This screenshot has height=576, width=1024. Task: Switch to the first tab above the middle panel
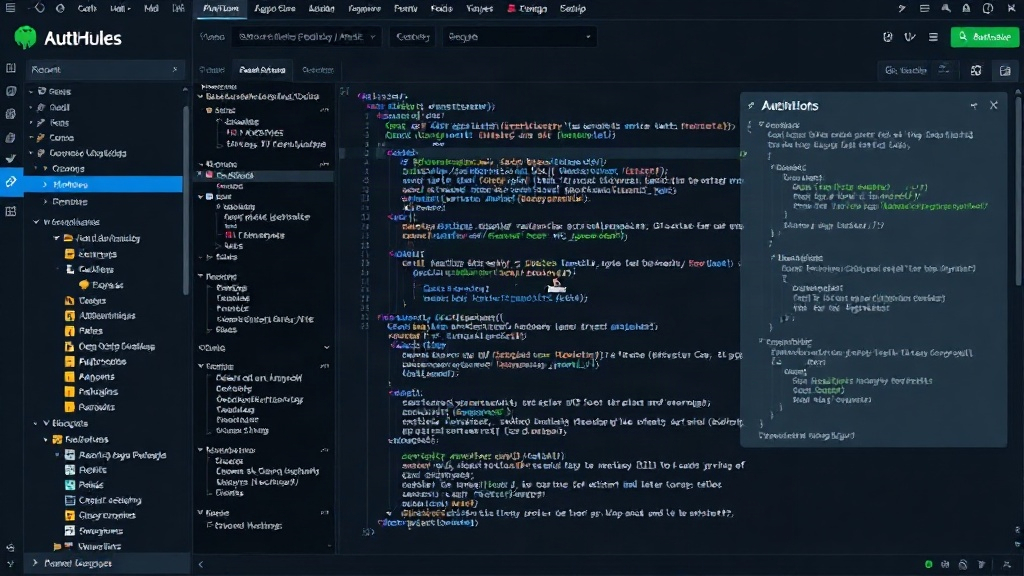point(212,70)
